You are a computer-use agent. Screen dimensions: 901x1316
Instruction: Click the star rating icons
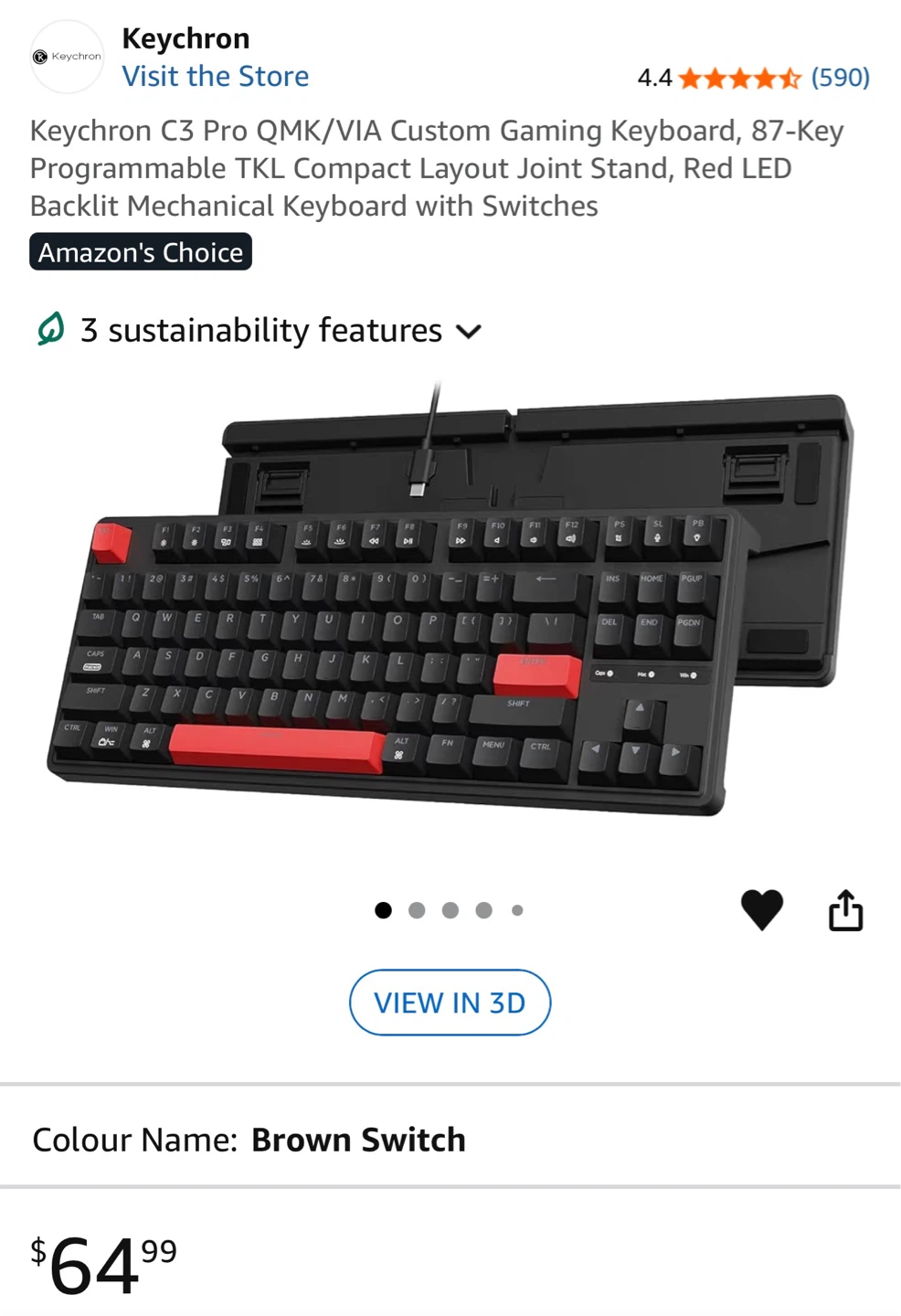coord(740,79)
